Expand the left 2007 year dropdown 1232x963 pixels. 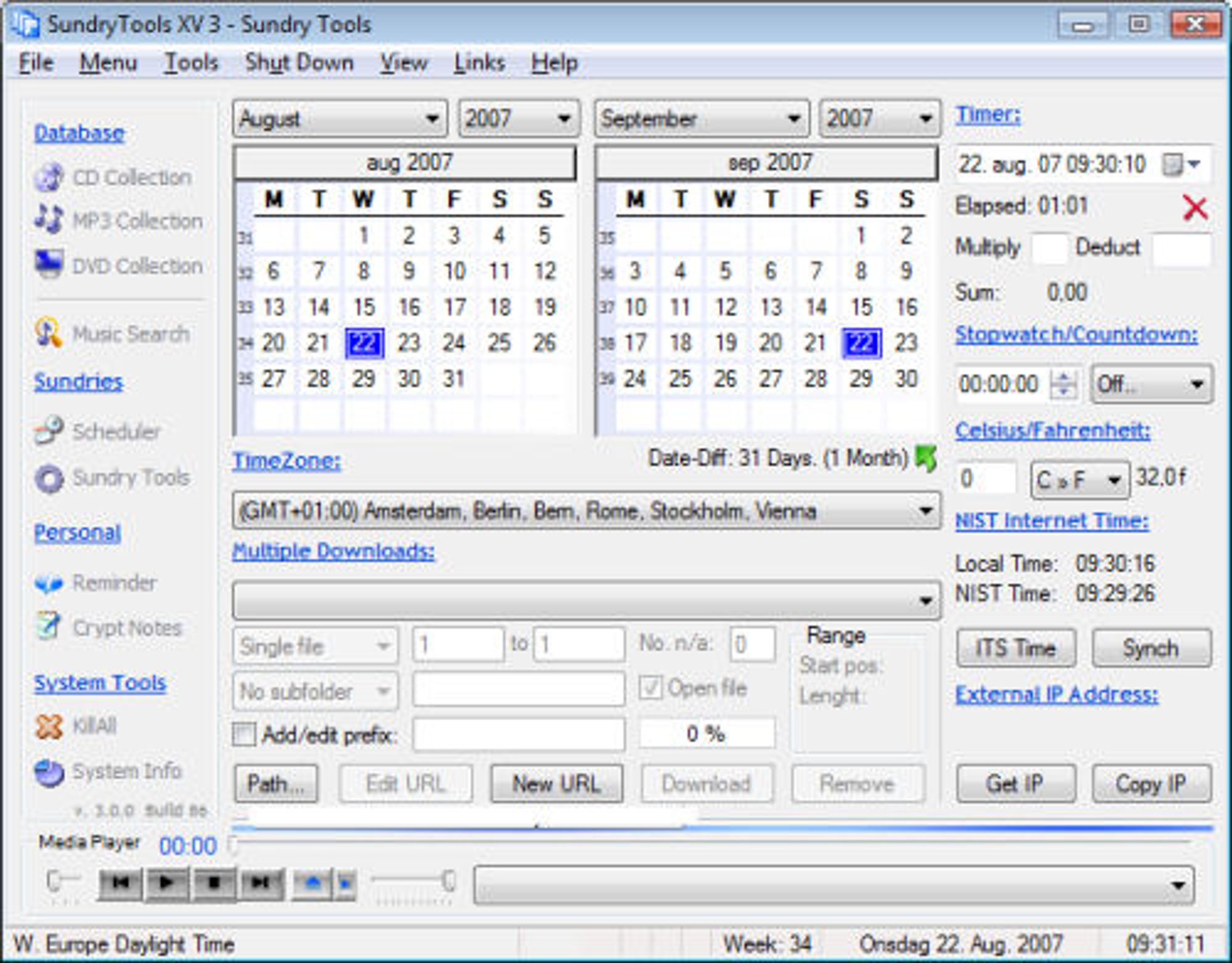(x=519, y=118)
